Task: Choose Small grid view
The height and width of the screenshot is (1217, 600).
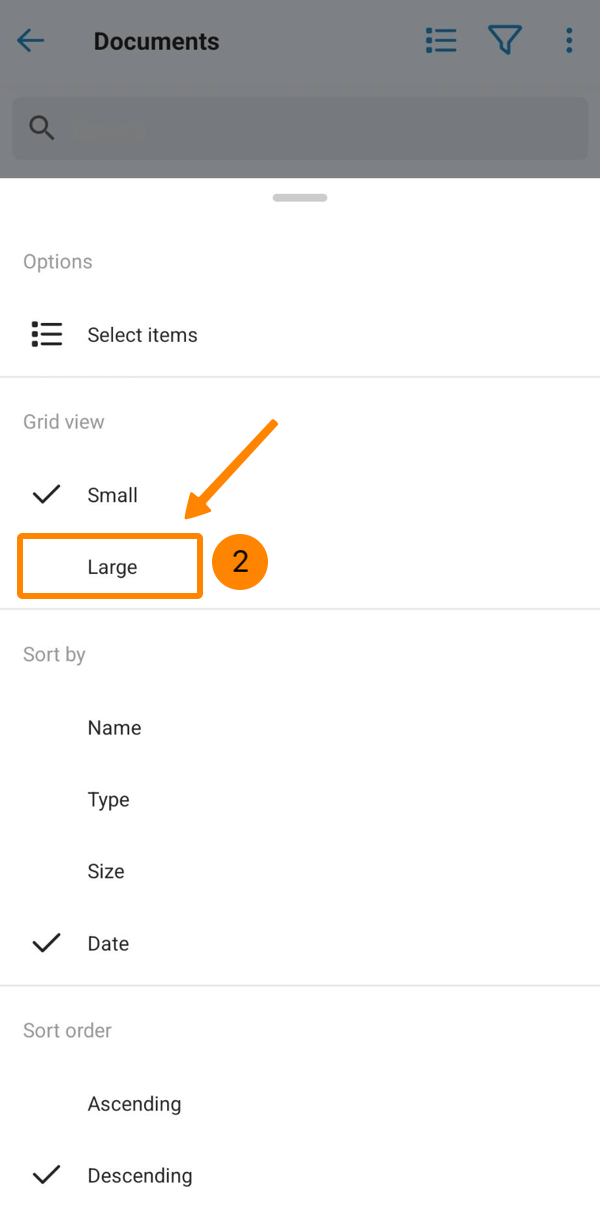Action: coord(112,495)
